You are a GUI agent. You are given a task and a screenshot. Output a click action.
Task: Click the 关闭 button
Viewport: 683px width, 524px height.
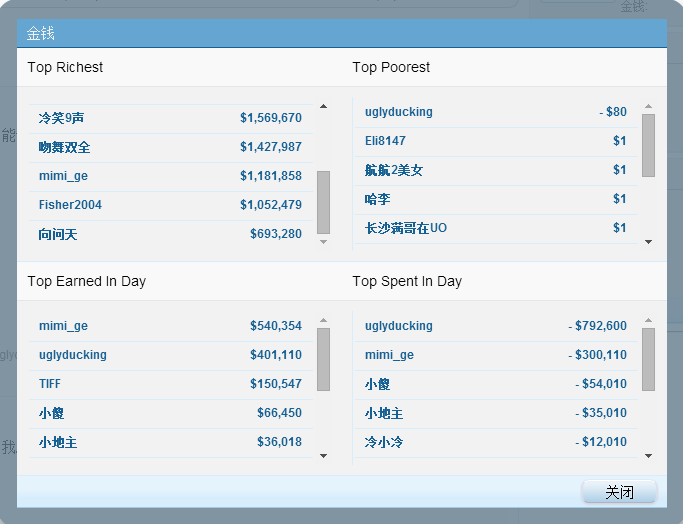point(619,492)
